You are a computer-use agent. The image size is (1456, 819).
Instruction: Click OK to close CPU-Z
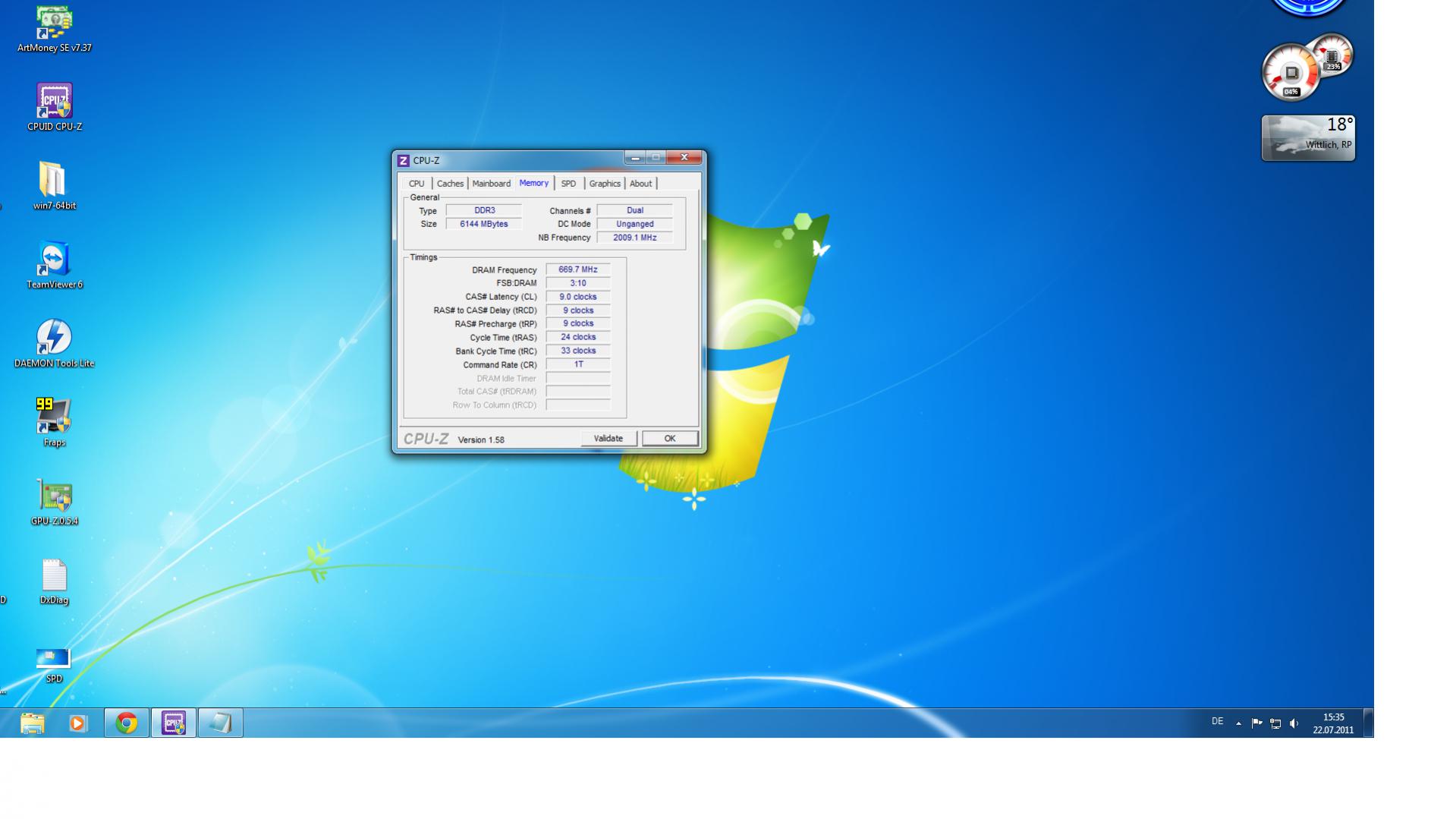click(670, 439)
